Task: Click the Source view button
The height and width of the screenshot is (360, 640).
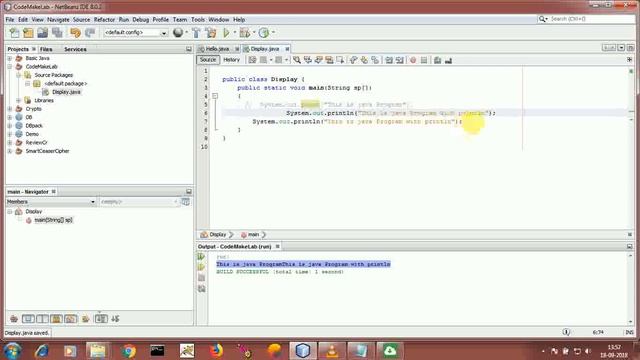Action: pyautogui.click(x=208, y=60)
